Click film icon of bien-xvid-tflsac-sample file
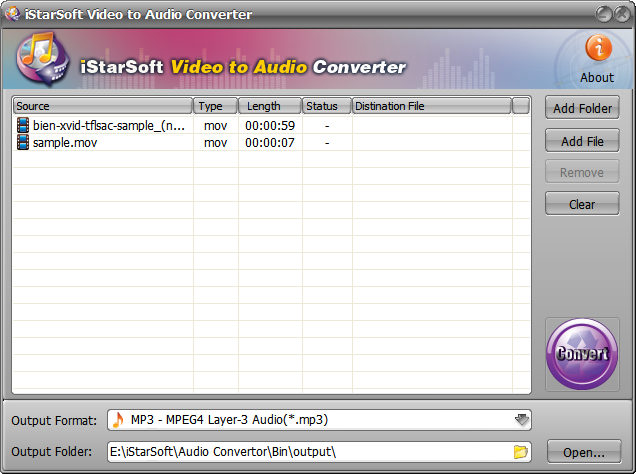Image resolution: width=636 pixels, height=474 pixels. click(x=23, y=125)
